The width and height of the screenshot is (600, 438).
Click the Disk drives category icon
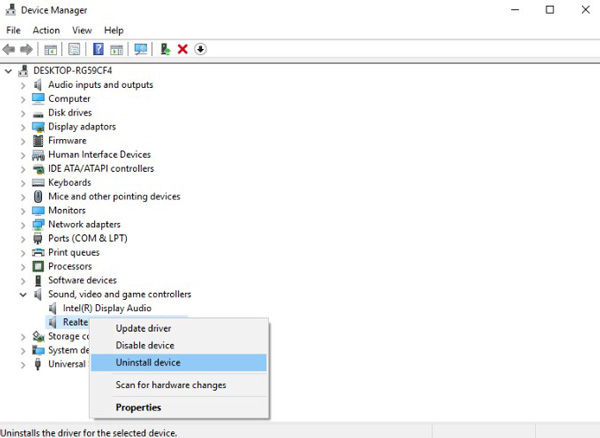point(38,114)
